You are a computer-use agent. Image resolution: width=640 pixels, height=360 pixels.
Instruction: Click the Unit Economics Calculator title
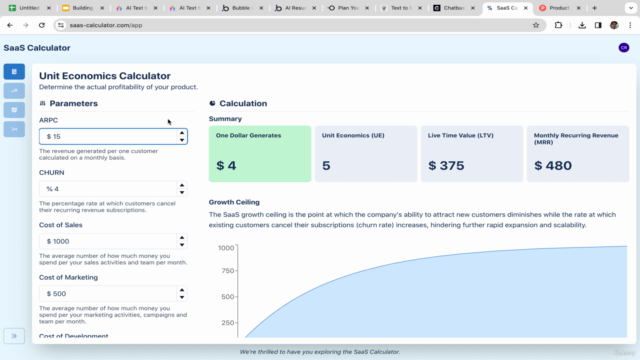pyautogui.click(x=105, y=76)
